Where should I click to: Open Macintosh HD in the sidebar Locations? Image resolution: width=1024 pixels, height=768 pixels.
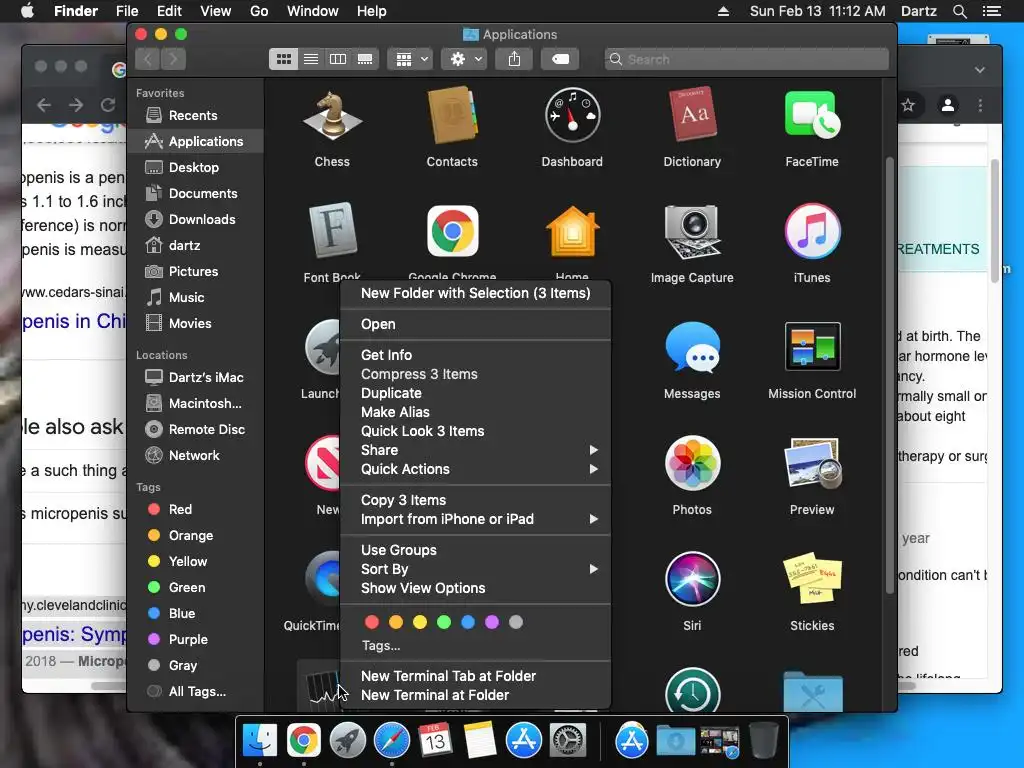196,404
